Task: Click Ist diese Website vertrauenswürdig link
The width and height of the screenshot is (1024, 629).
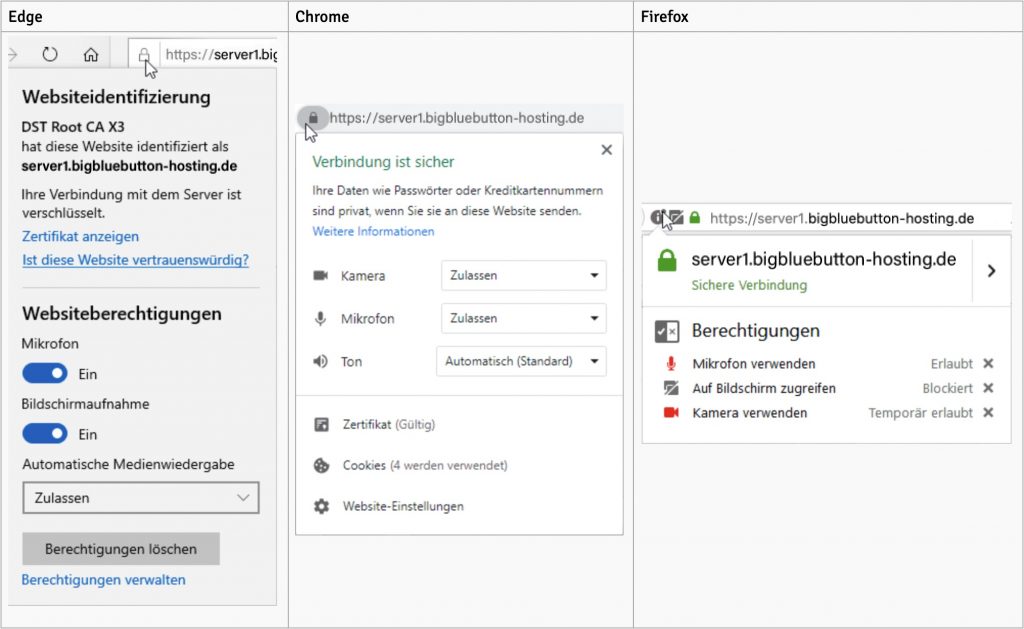Action: point(135,260)
